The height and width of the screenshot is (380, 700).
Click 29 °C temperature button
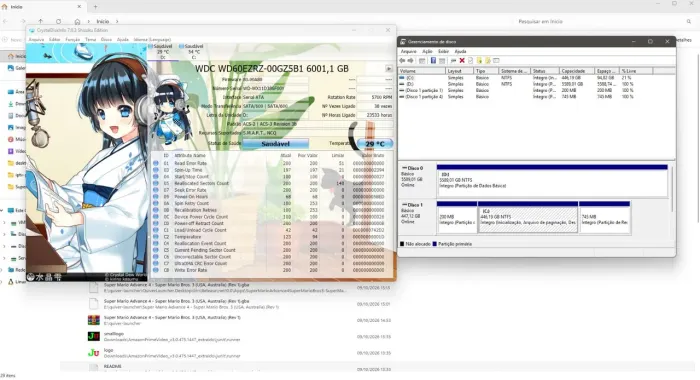point(375,144)
